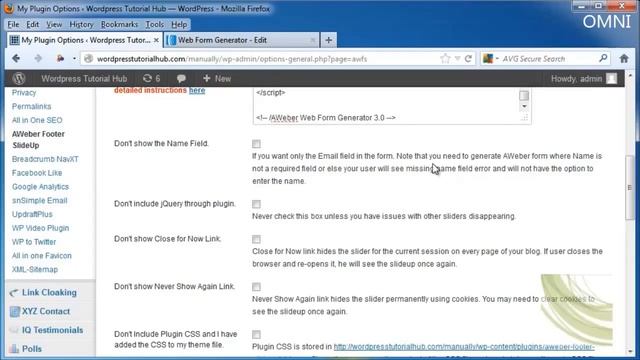640x360 pixels.
Task: Open Permalinks settings in sidebar
Action: 31,107
